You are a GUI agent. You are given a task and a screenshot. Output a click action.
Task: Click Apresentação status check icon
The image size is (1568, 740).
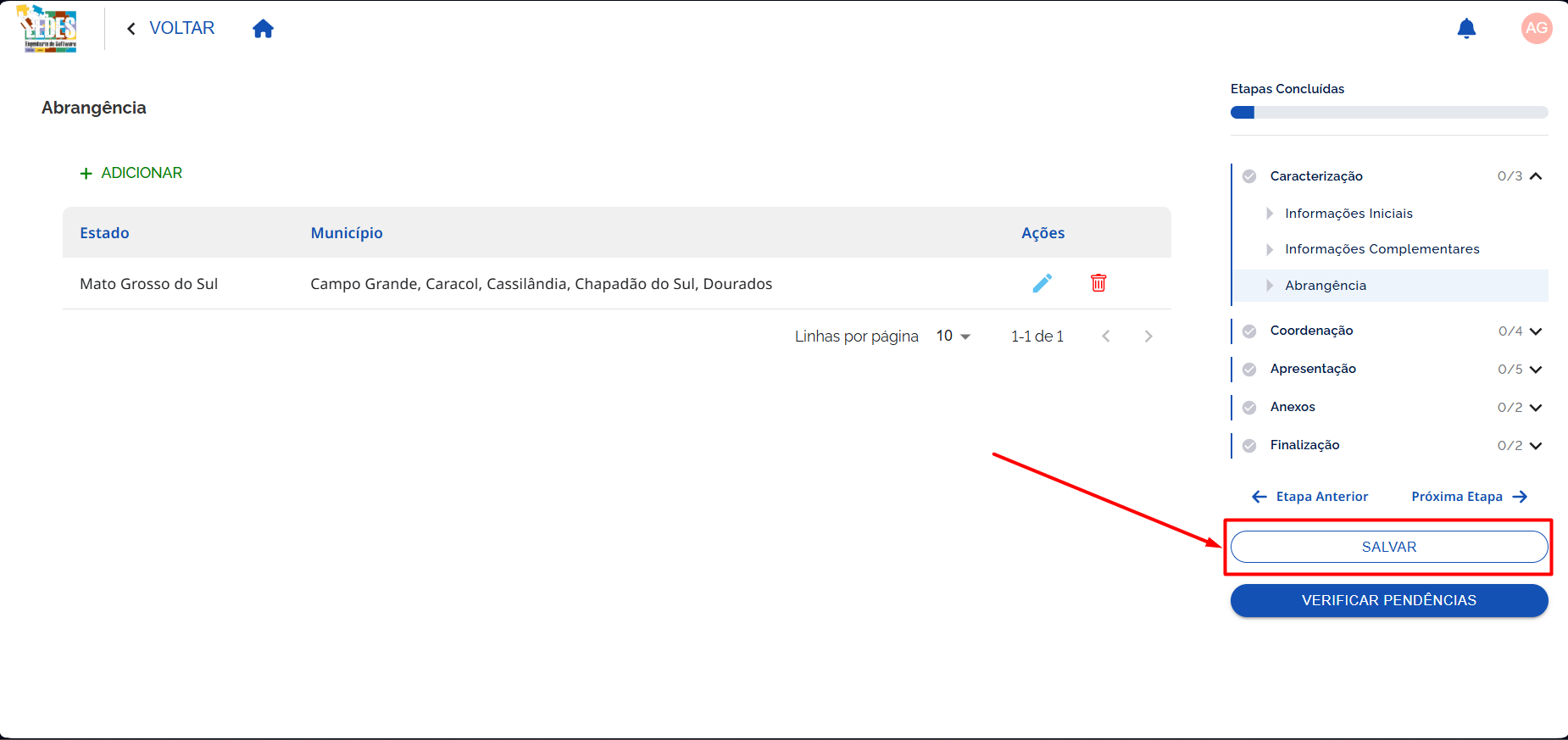pyautogui.click(x=1249, y=370)
